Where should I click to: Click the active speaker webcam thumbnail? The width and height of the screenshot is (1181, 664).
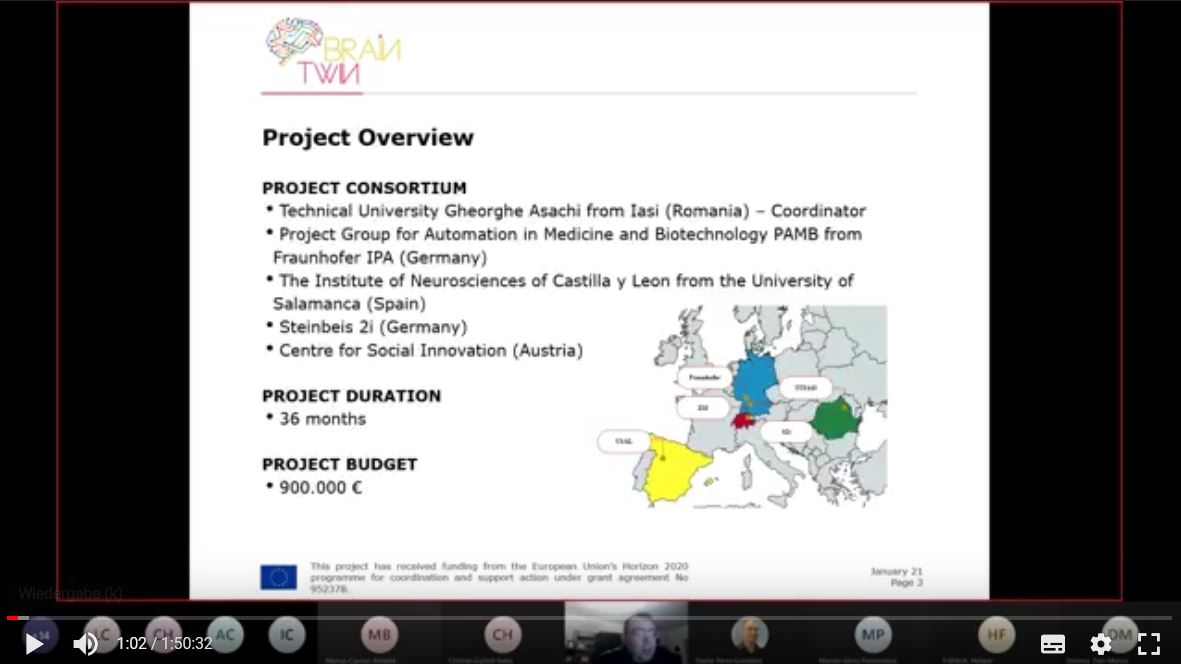[626, 632]
